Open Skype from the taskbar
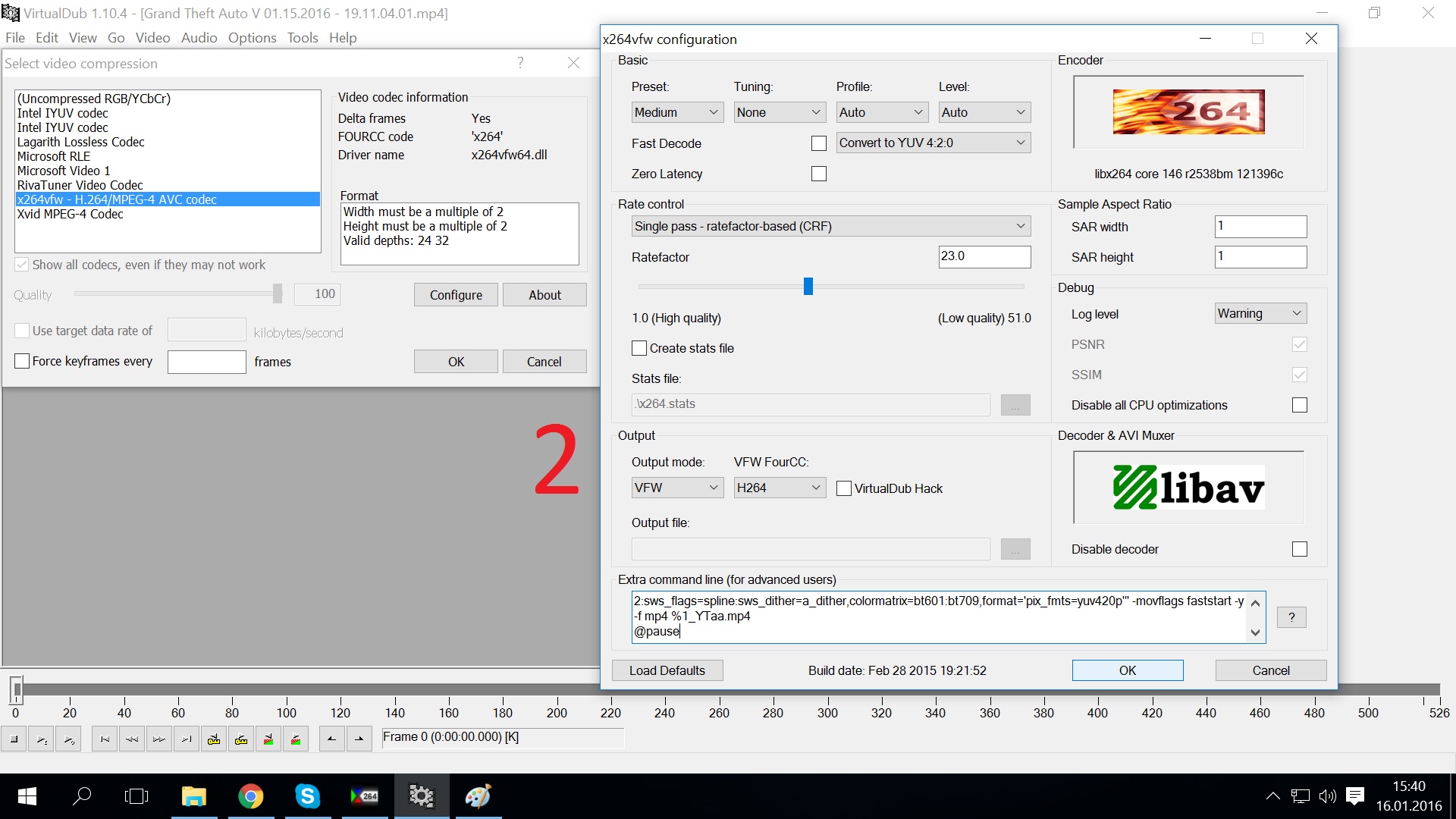The width and height of the screenshot is (1456, 819). pyautogui.click(x=307, y=796)
